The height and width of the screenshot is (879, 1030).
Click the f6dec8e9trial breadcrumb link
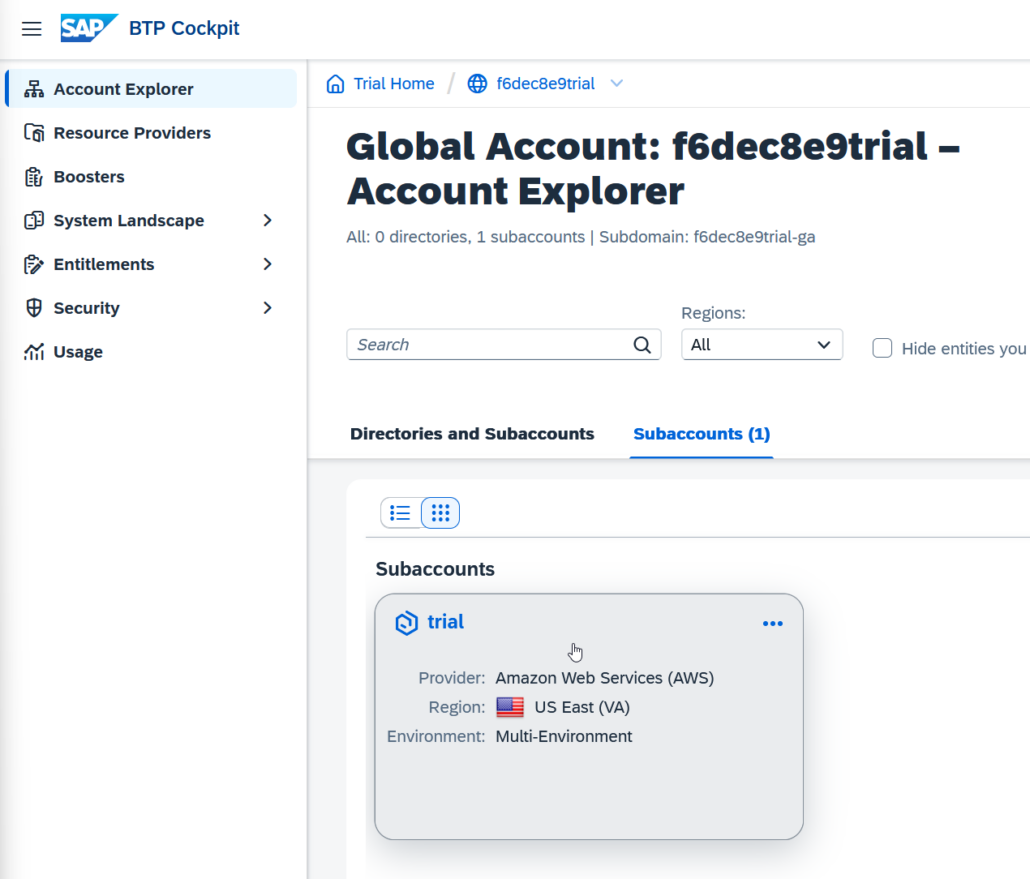coord(546,83)
